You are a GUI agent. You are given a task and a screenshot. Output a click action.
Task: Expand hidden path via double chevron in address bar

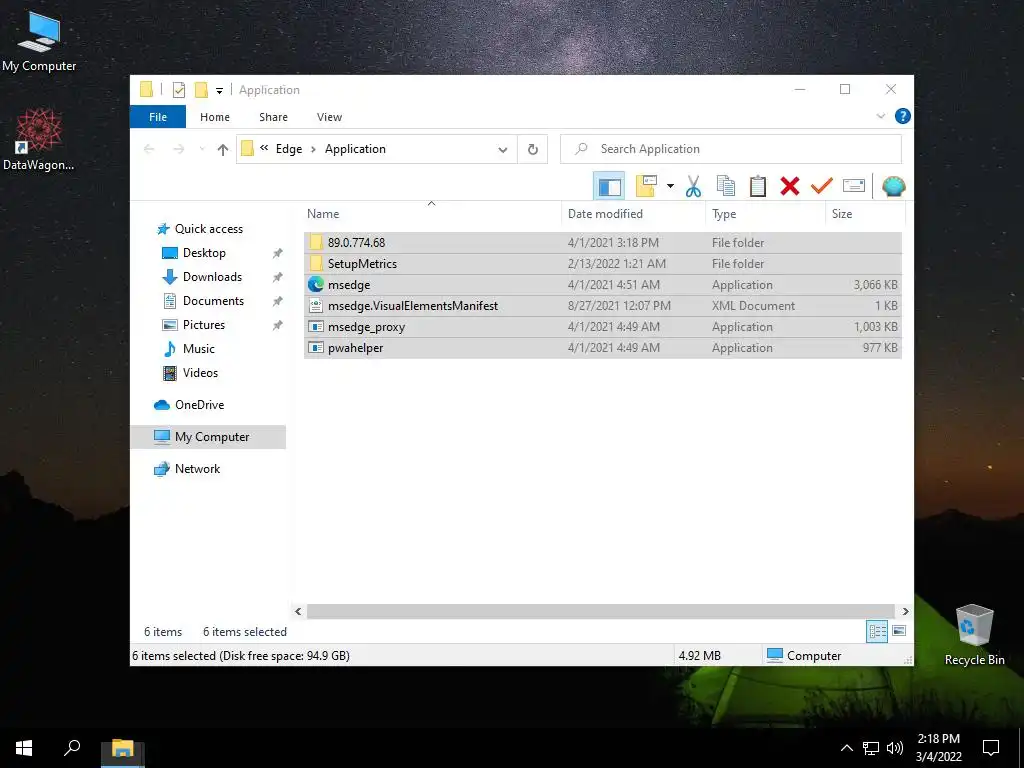click(x=264, y=148)
